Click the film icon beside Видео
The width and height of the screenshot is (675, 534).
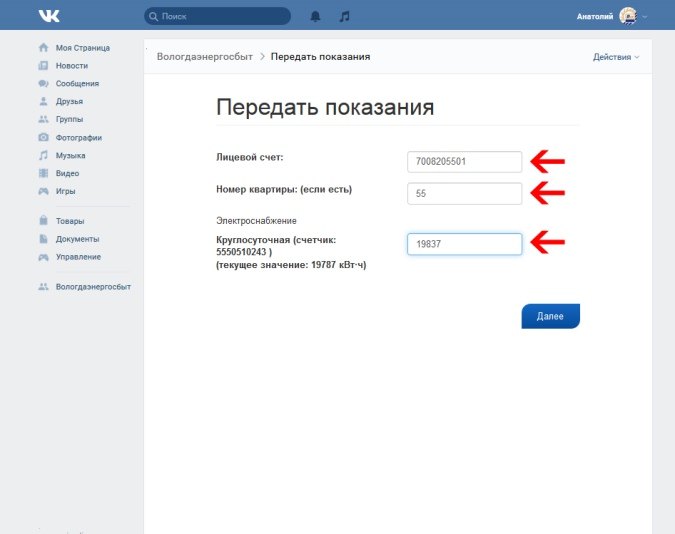(x=43, y=173)
